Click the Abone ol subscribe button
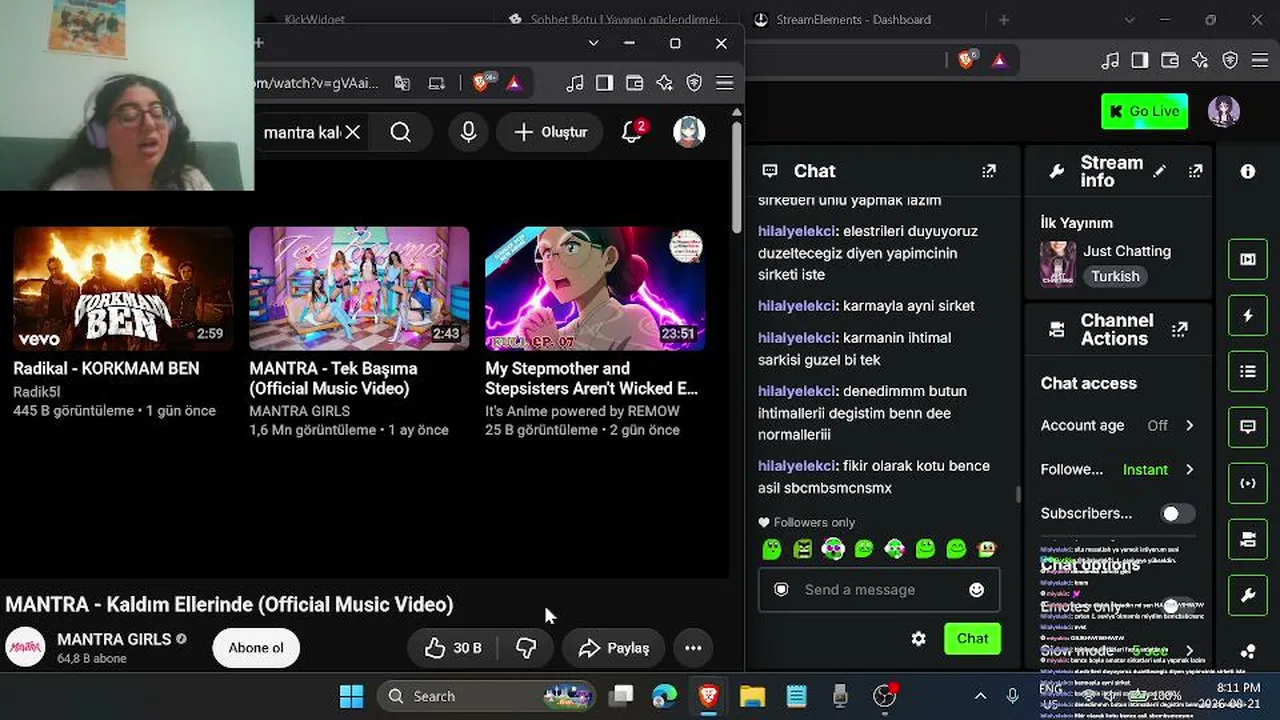The image size is (1280, 720). [256, 648]
